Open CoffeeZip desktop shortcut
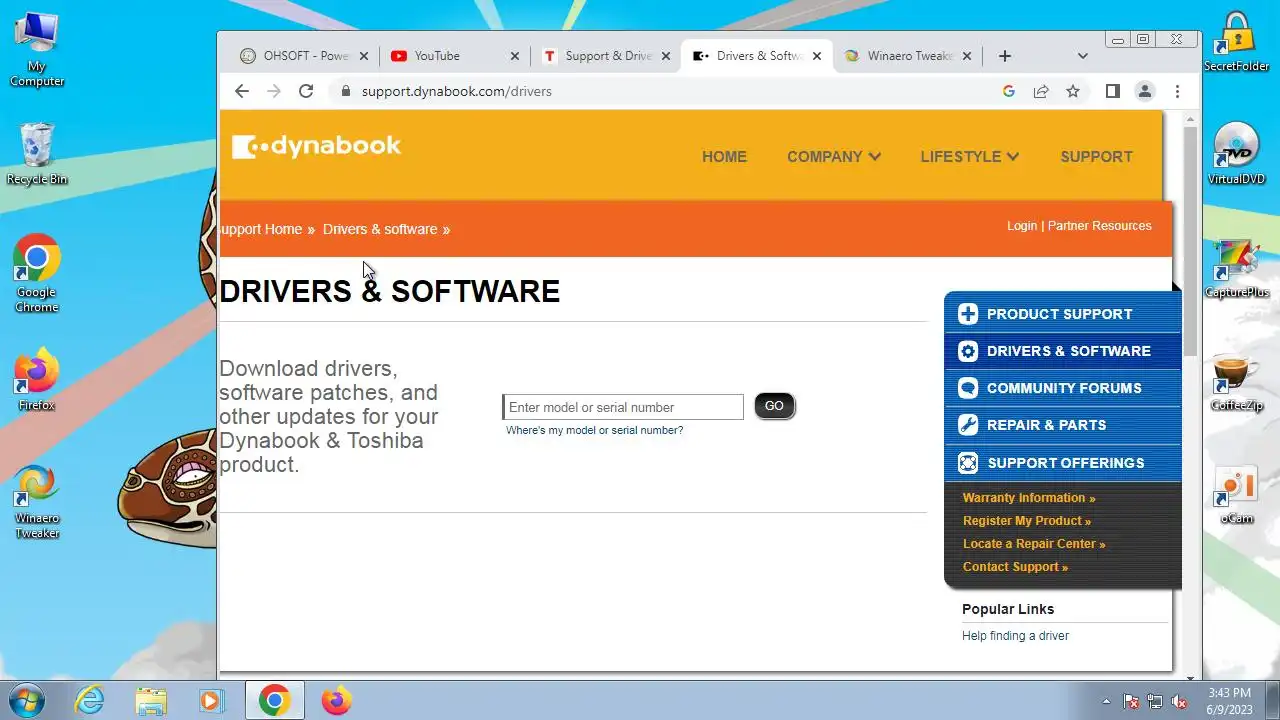This screenshot has width=1280, height=720. coord(1236,381)
